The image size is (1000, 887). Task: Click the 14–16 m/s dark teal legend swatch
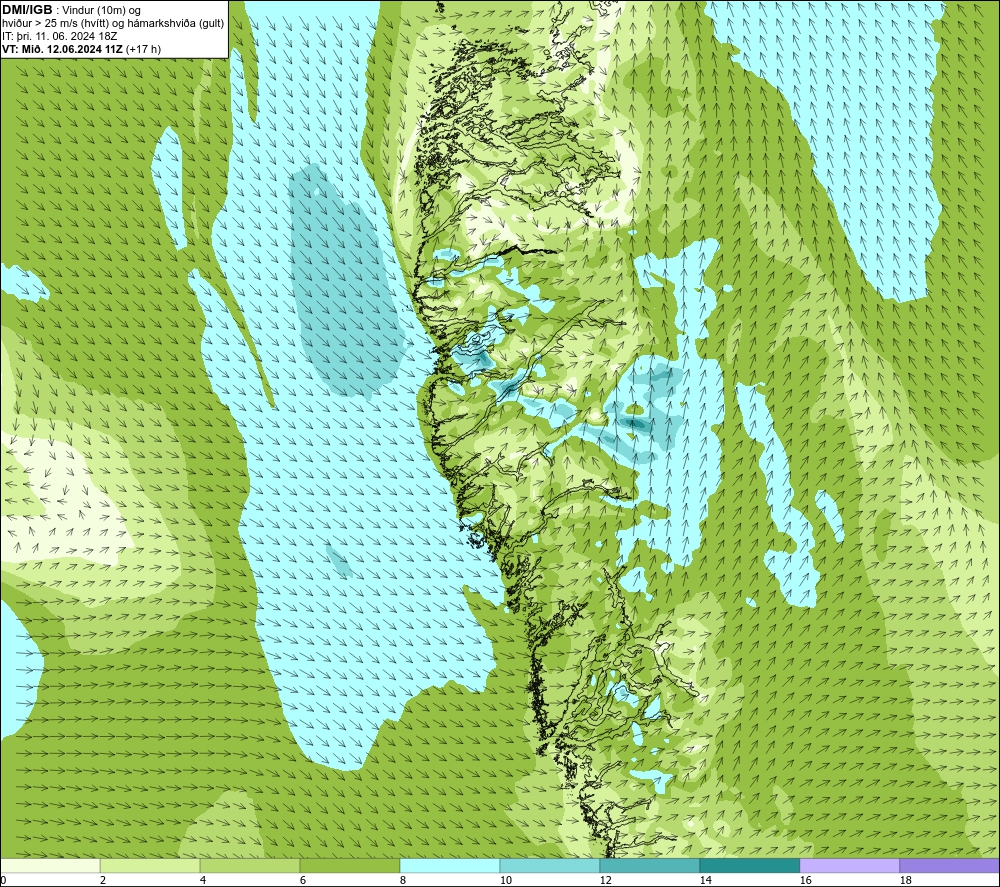pyautogui.click(x=749, y=865)
